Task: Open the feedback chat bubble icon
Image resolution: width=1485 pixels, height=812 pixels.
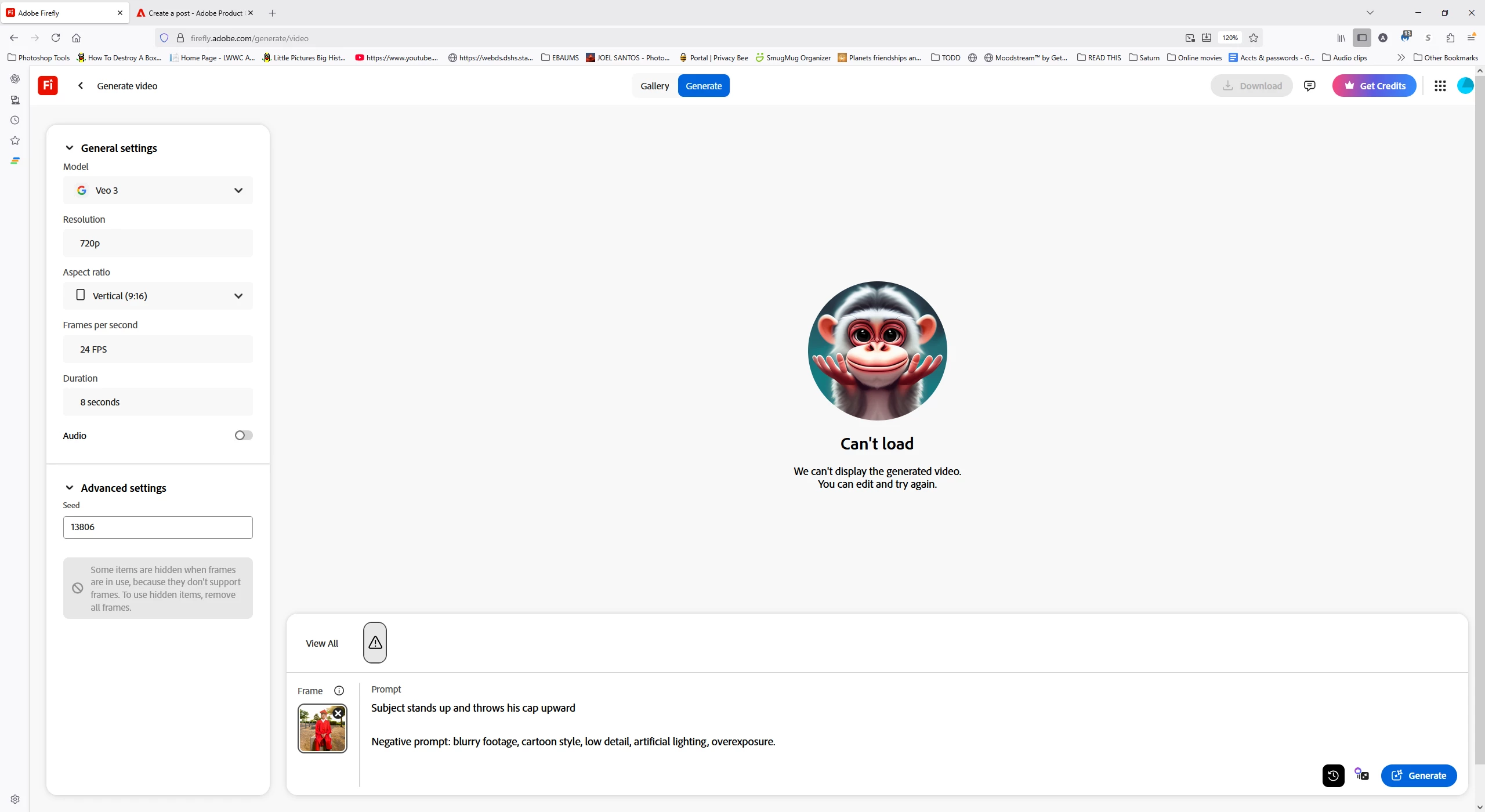Action: 1309,86
